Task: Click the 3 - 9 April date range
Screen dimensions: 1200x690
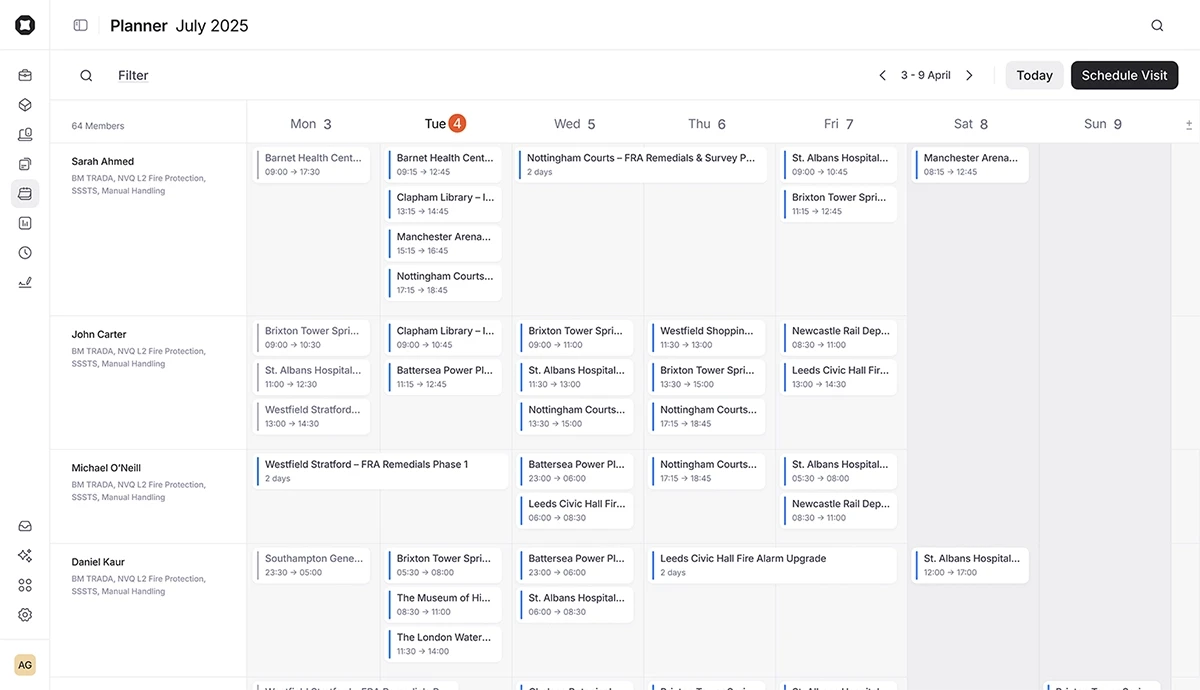Action: (x=925, y=75)
